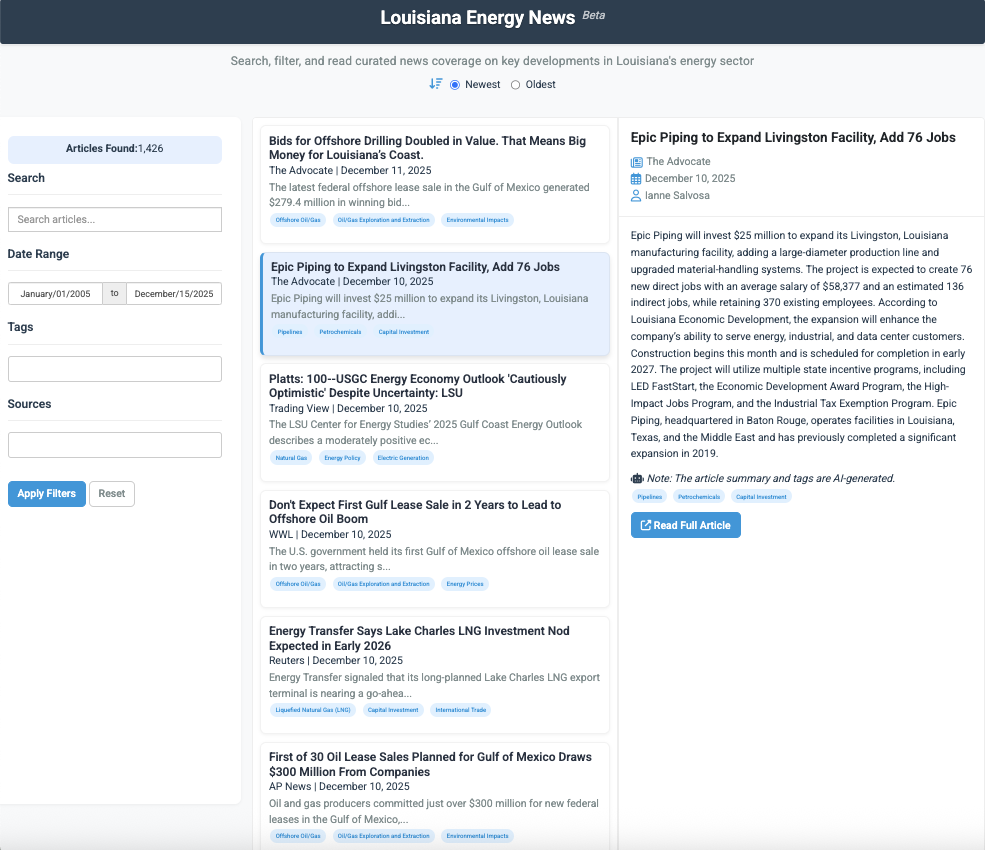Viewport: 985px width, 850px height.
Task: Click the sort order icon
Action: [436, 84]
